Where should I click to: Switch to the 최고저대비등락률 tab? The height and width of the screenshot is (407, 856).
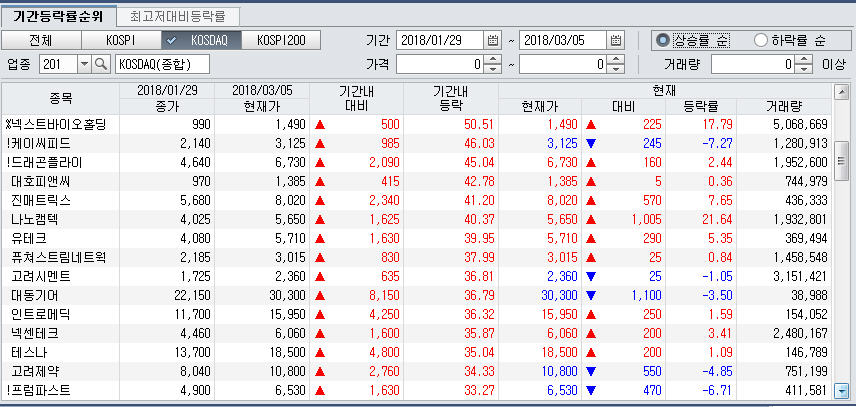point(178,16)
